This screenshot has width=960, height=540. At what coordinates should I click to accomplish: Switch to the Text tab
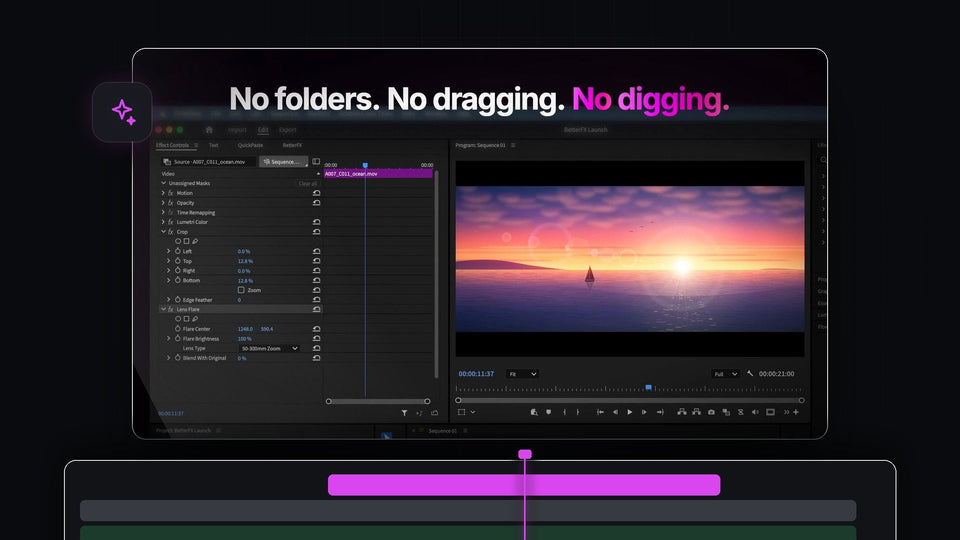pos(214,145)
